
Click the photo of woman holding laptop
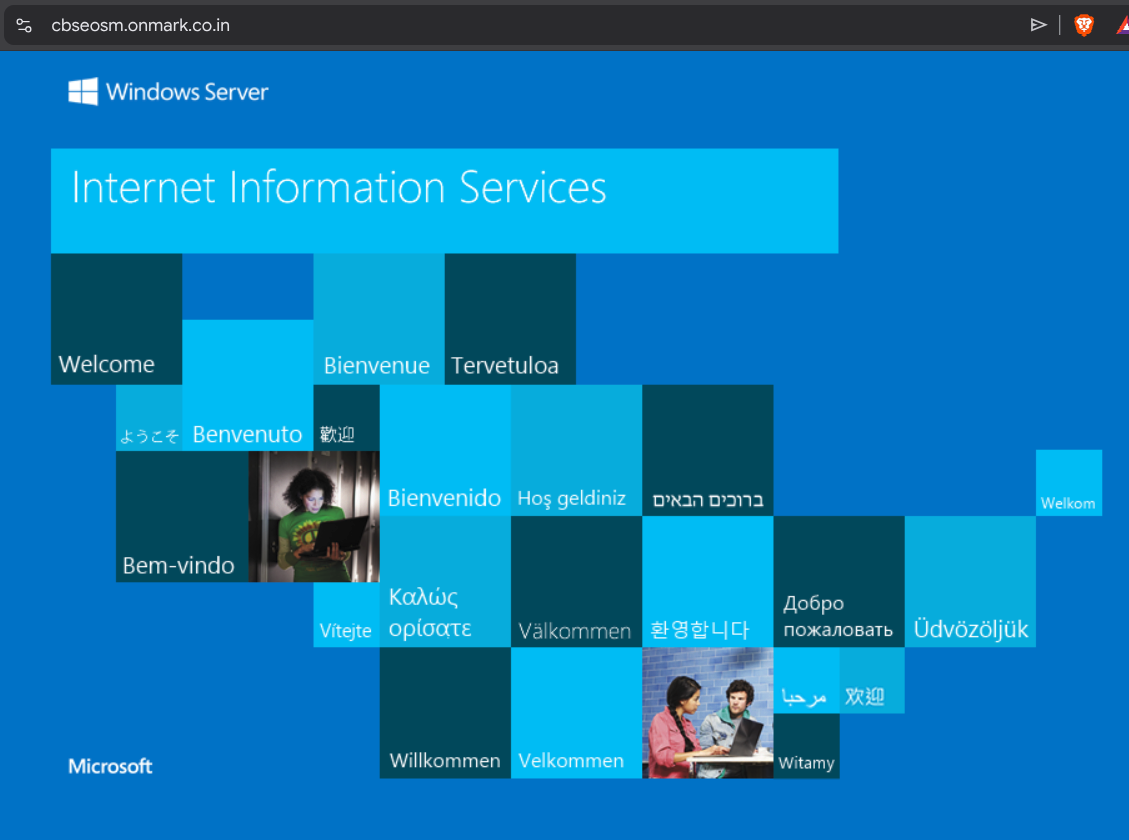point(314,516)
